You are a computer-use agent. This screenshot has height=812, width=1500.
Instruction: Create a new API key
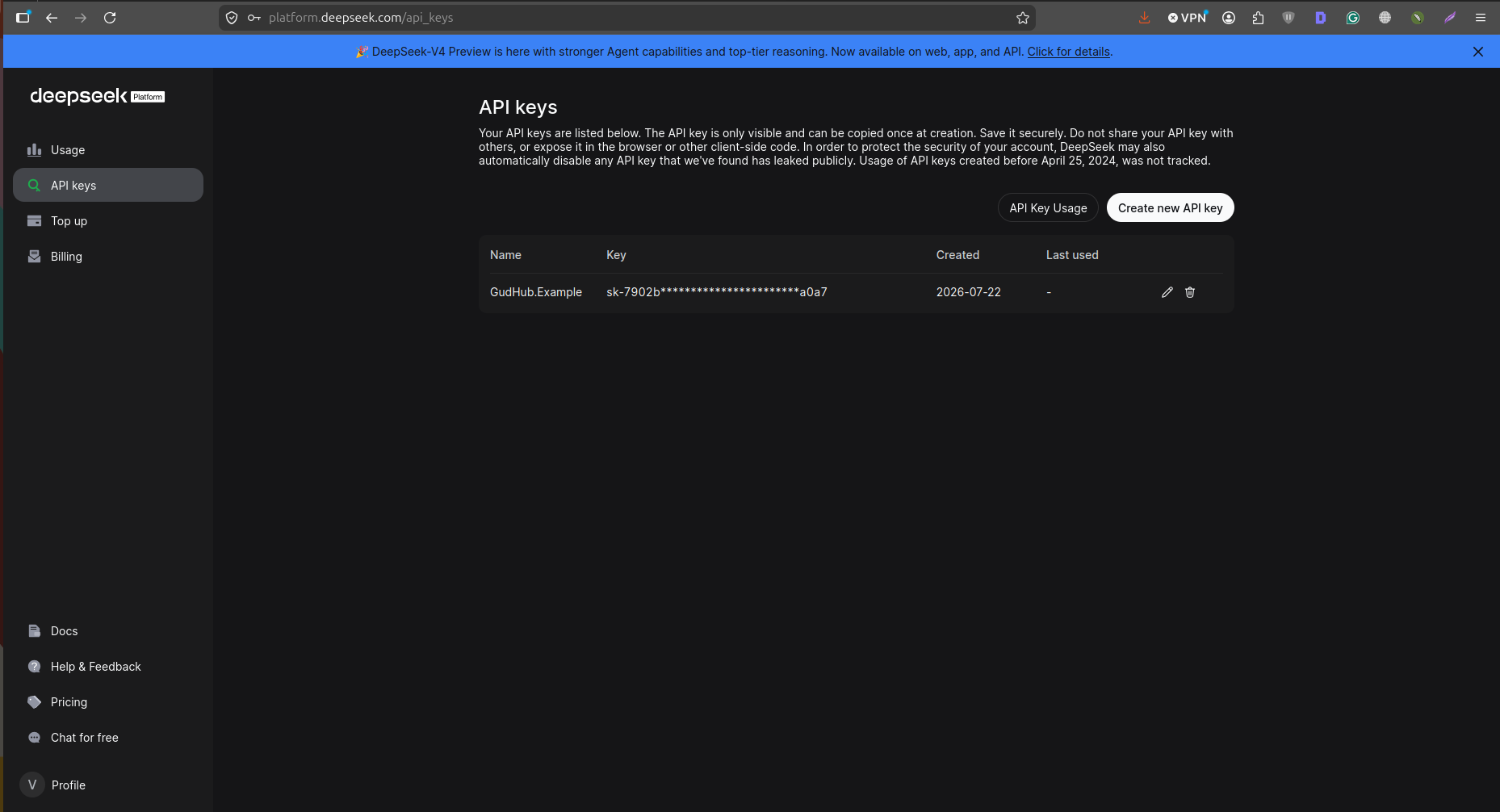coord(1170,208)
